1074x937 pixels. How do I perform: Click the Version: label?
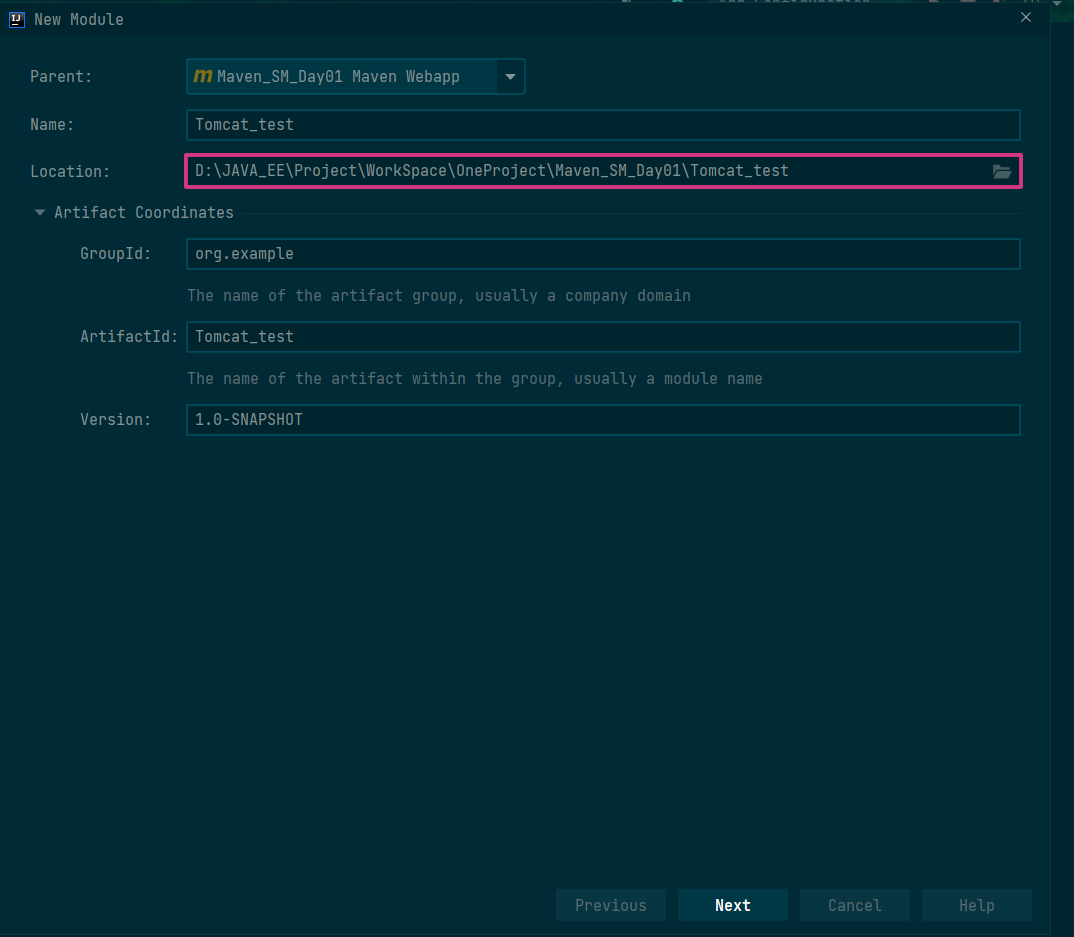pyautogui.click(x=116, y=420)
